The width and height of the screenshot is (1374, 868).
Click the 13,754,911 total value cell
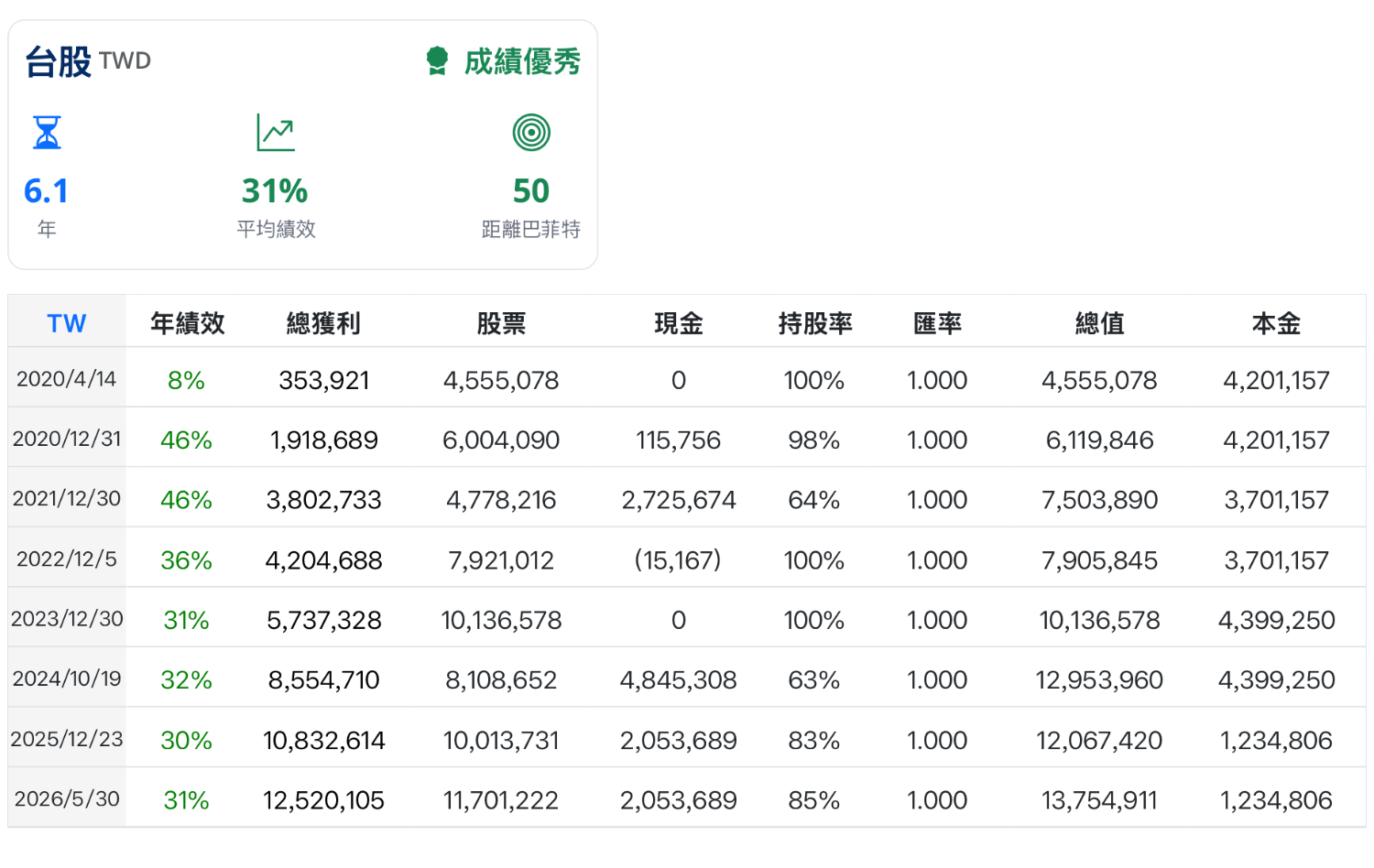[x=1099, y=800]
